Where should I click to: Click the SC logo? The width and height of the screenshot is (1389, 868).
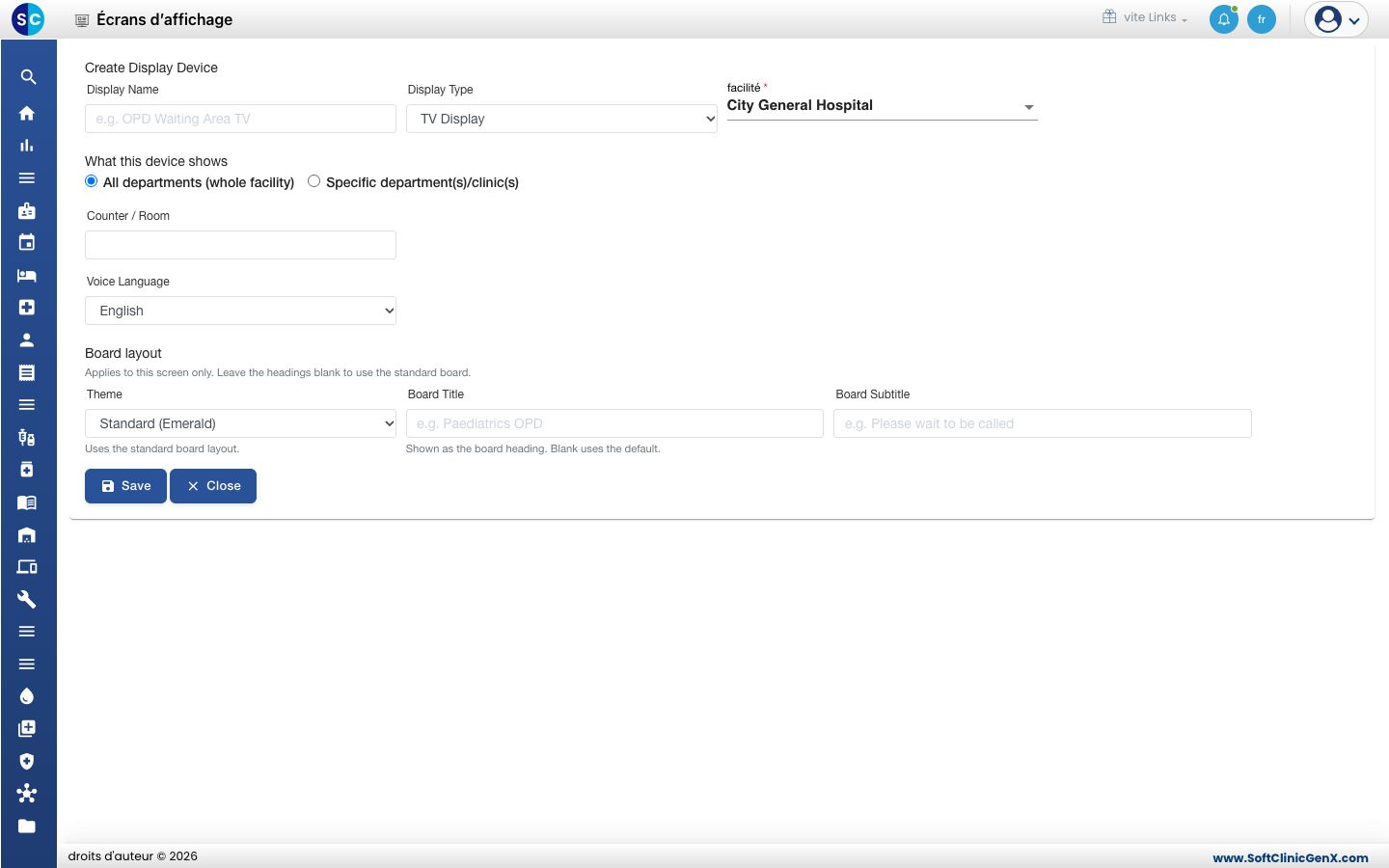[x=28, y=19]
